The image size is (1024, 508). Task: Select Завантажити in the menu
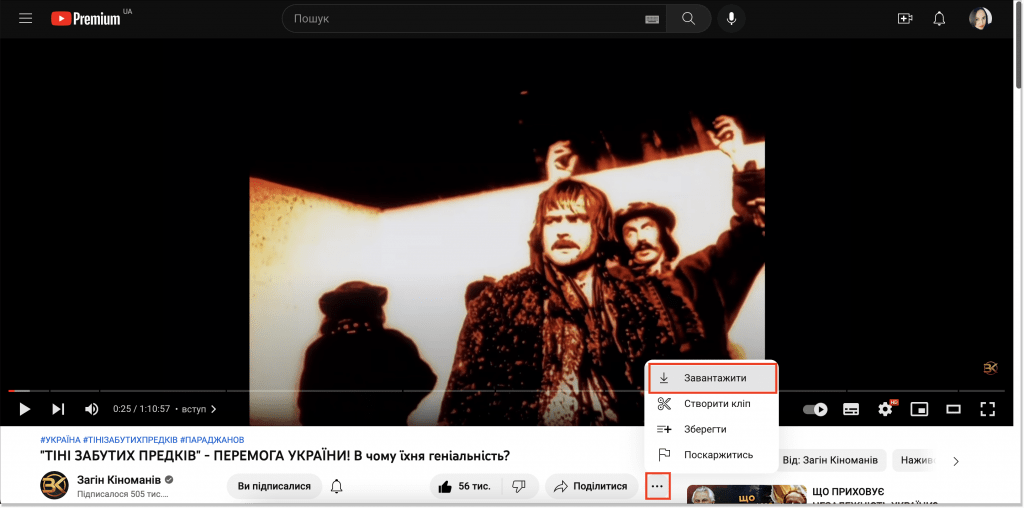(712, 378)
